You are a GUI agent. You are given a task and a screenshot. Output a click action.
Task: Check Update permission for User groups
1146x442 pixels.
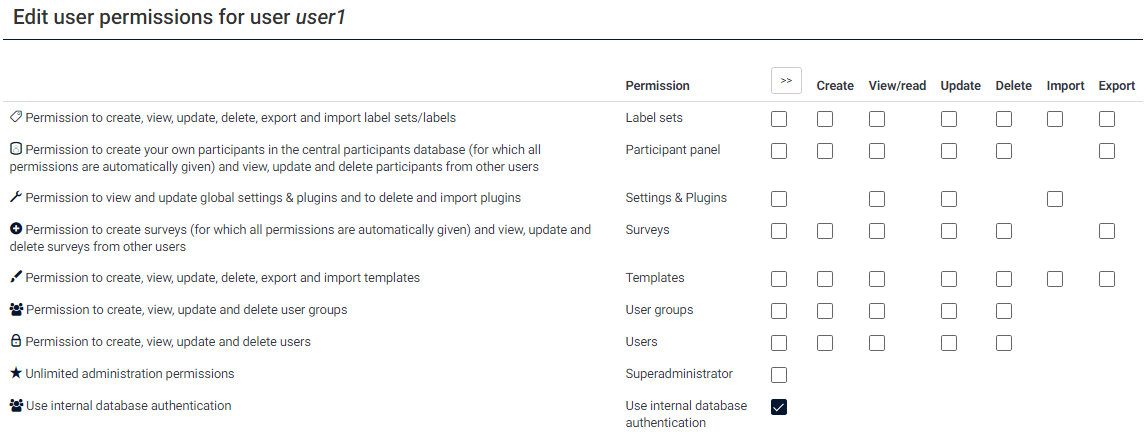pos(949,311)
